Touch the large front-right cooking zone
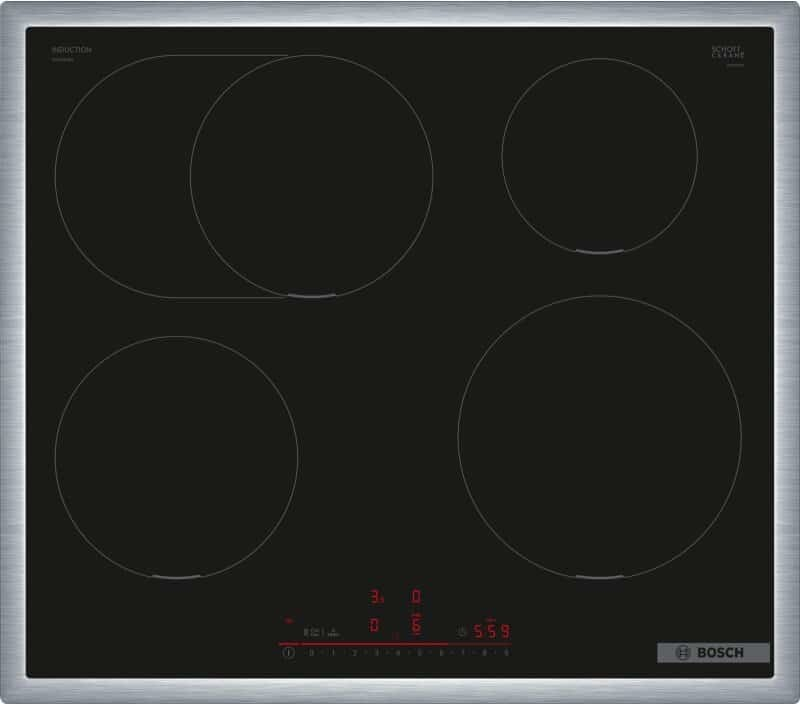This screenshot has height=704, width=800. click(x=599, y=438)
